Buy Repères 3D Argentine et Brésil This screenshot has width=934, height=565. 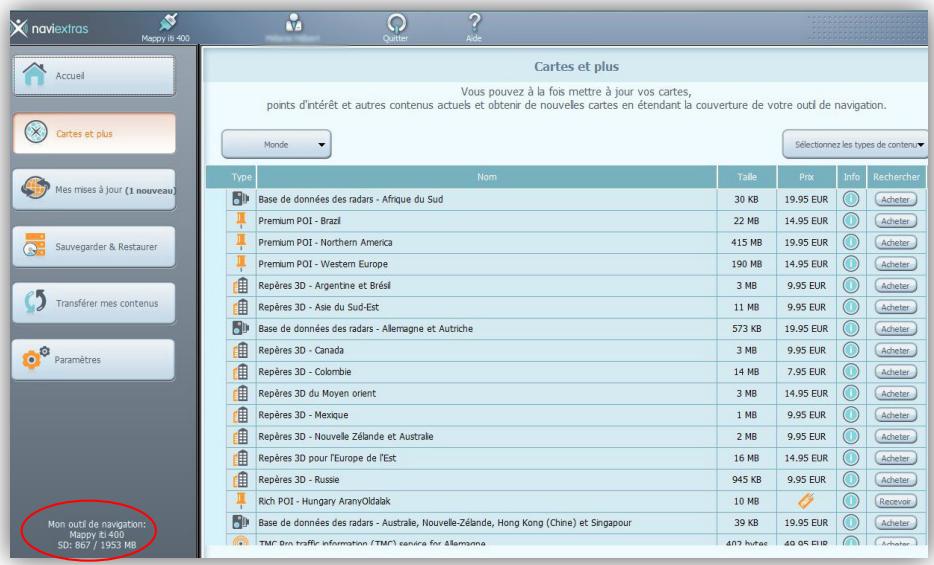895,286
